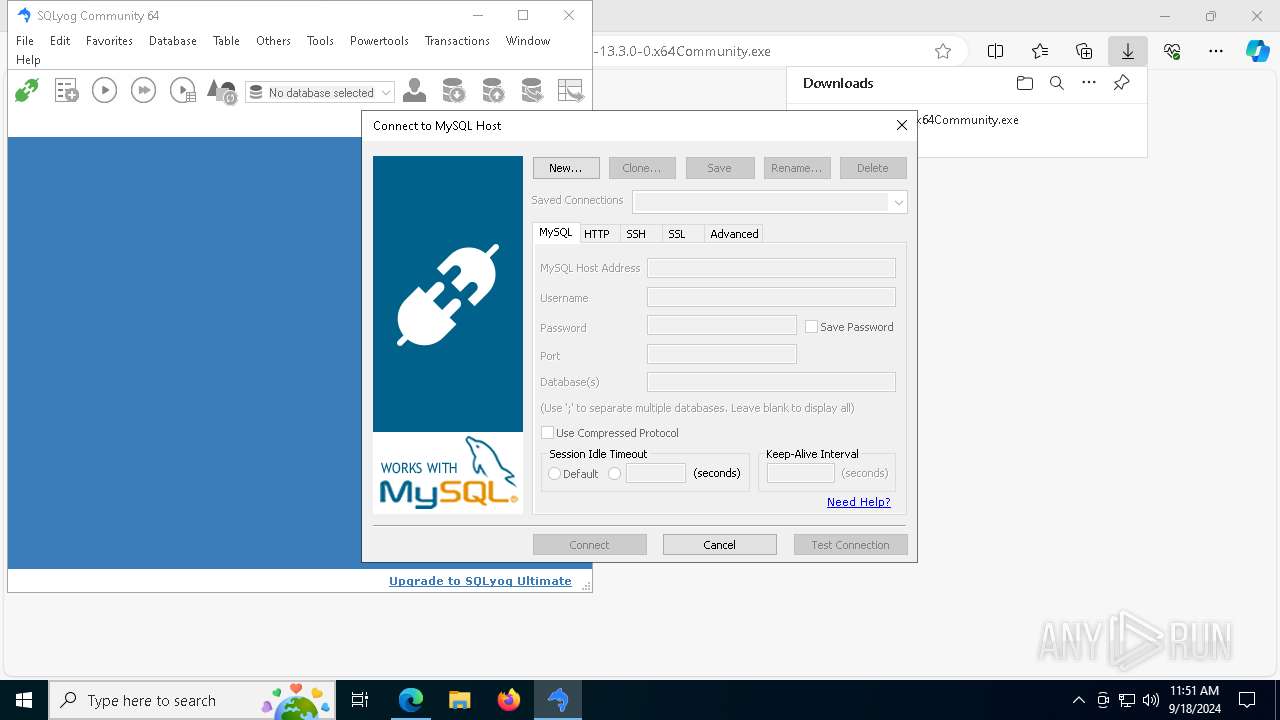1280x720 pixels.
Task: Open Edge Collections icon
Action: click(1084, 51)
